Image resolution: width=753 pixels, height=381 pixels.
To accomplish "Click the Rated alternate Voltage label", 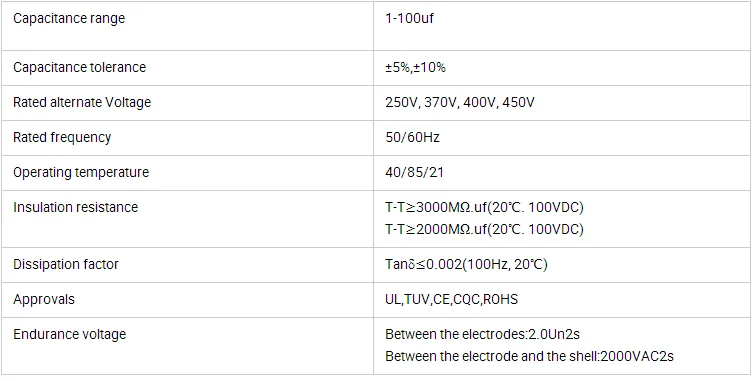I will [x=82, y=102].
